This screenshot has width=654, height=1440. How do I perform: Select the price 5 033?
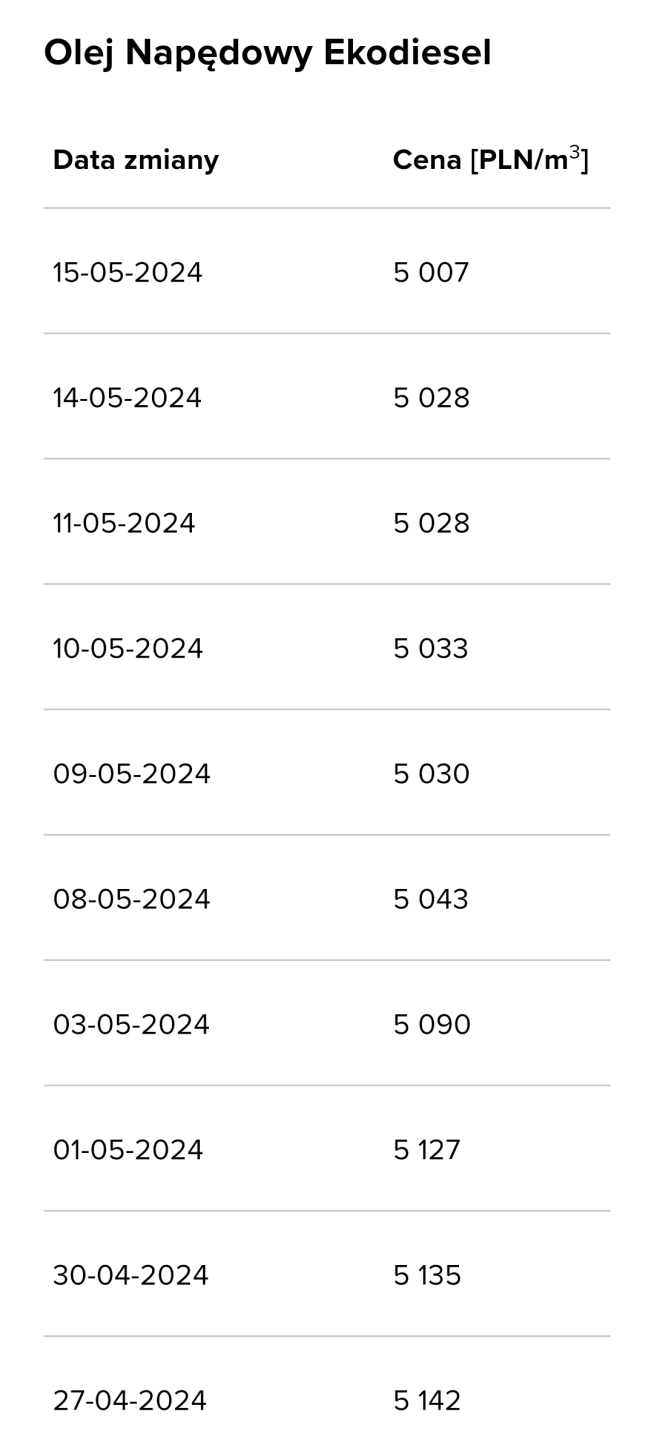click(431, 649)
